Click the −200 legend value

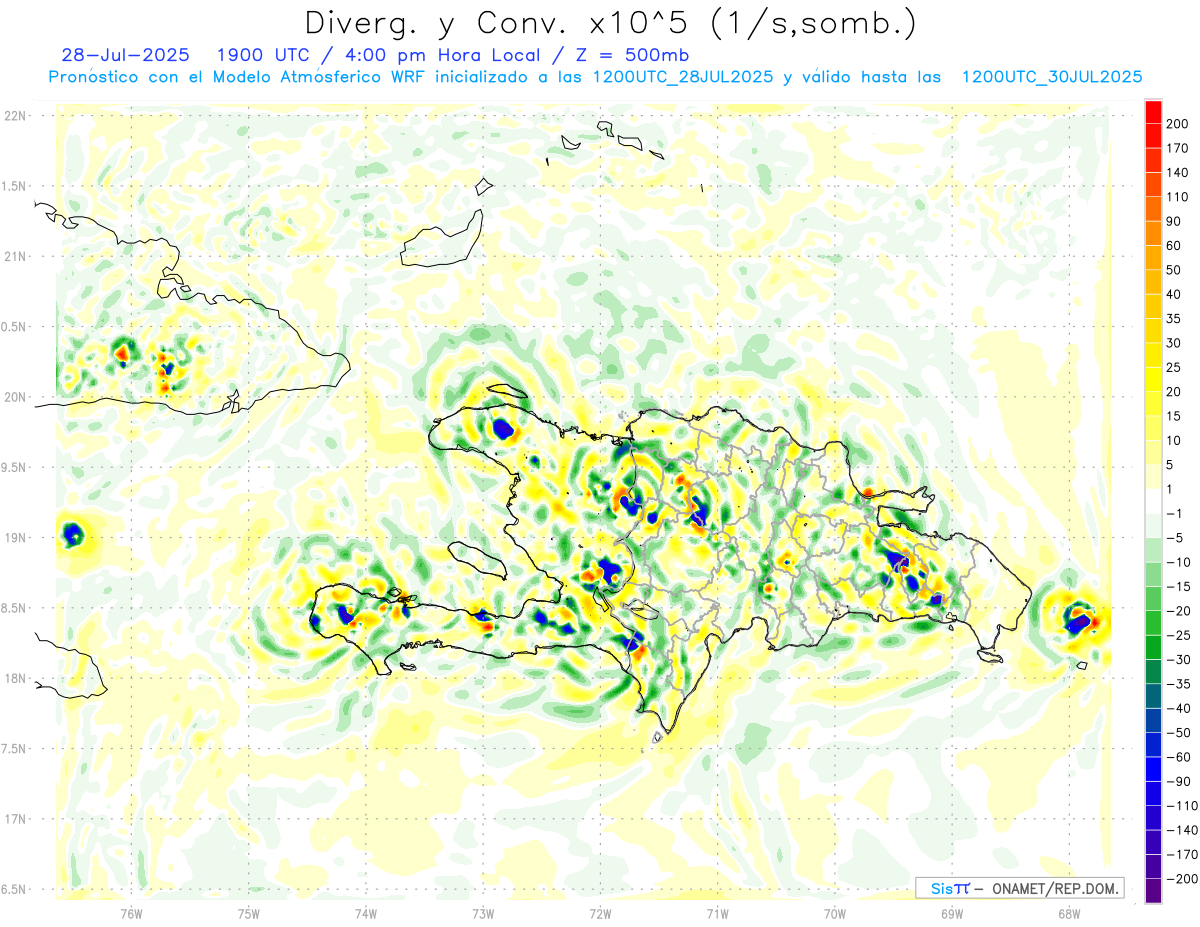pos(1182,879)
